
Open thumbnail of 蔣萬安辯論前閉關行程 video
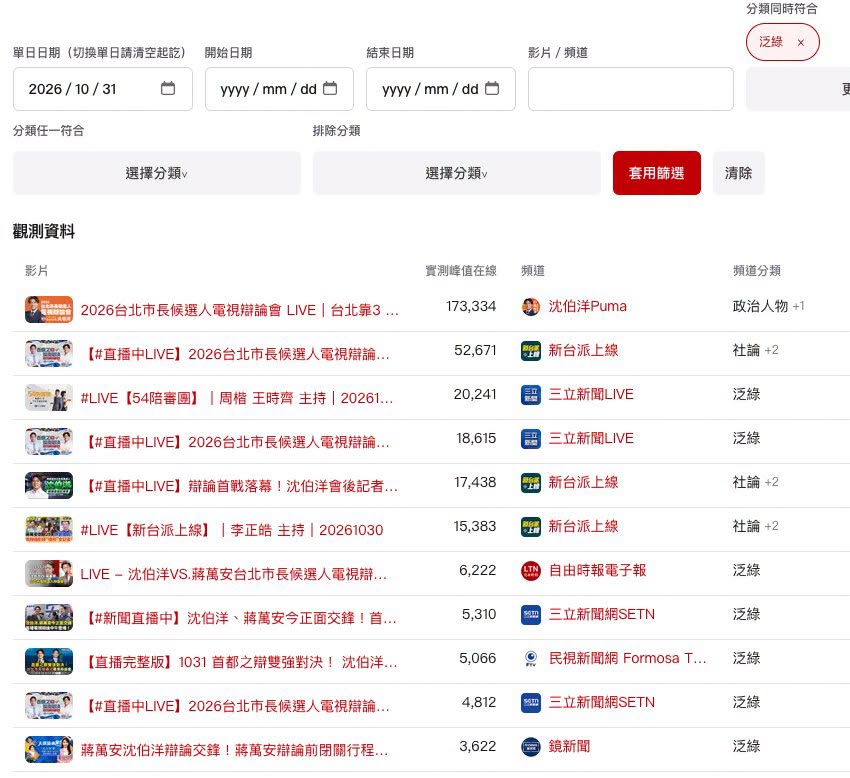pyautogui.click(x=49, y=749)
